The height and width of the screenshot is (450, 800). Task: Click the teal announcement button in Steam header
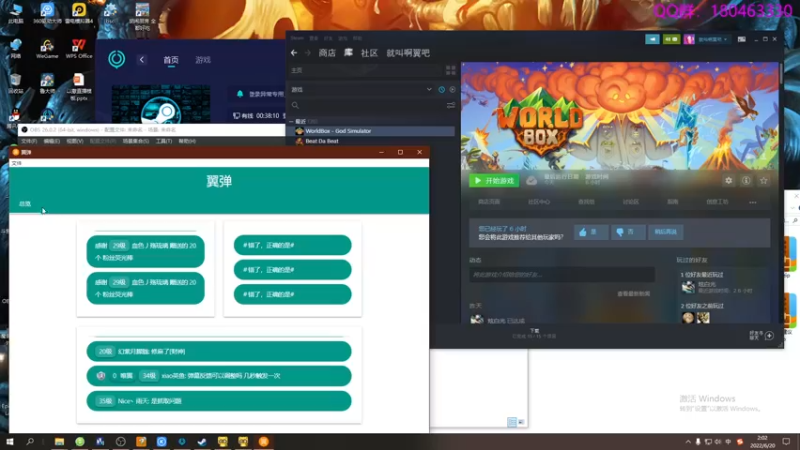[x=652, y=39]
